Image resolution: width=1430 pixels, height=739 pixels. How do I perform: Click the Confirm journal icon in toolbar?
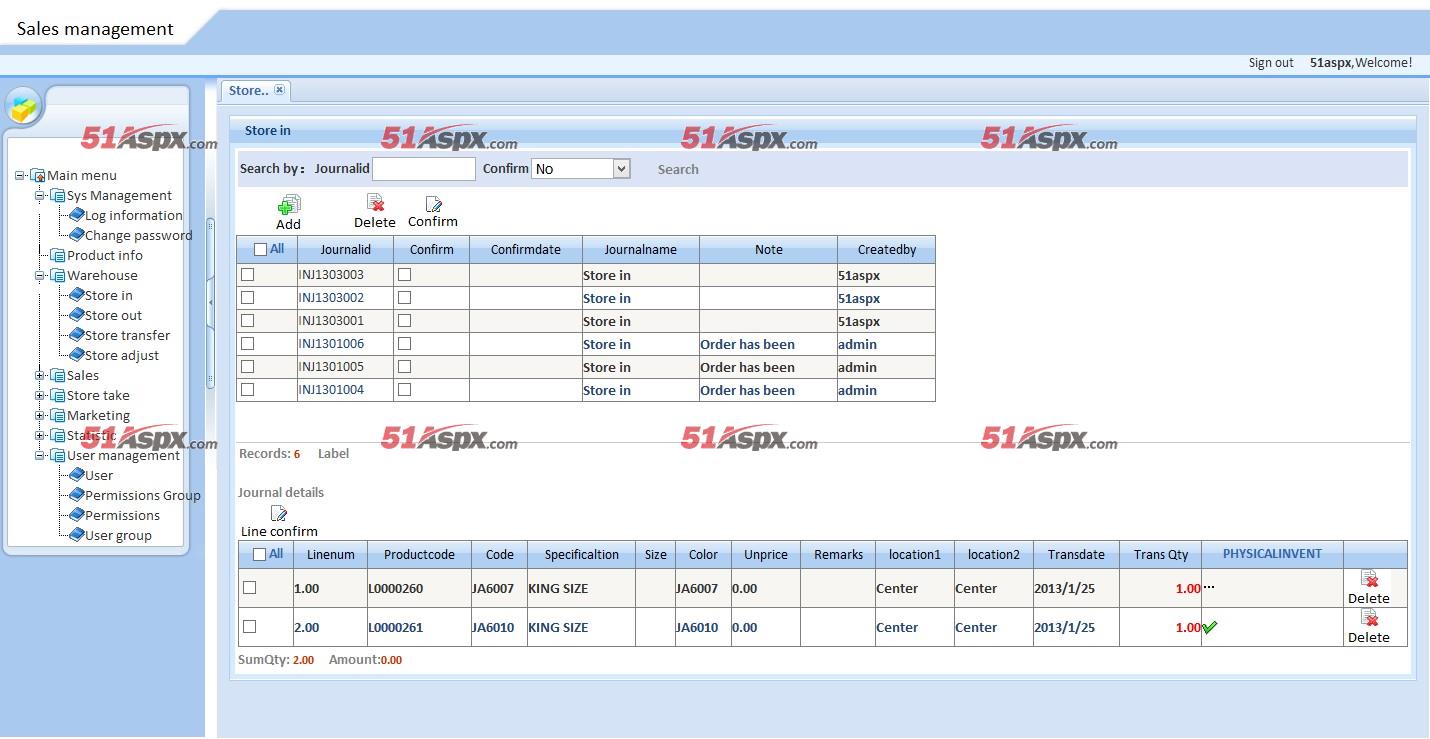tap(433, 204)
